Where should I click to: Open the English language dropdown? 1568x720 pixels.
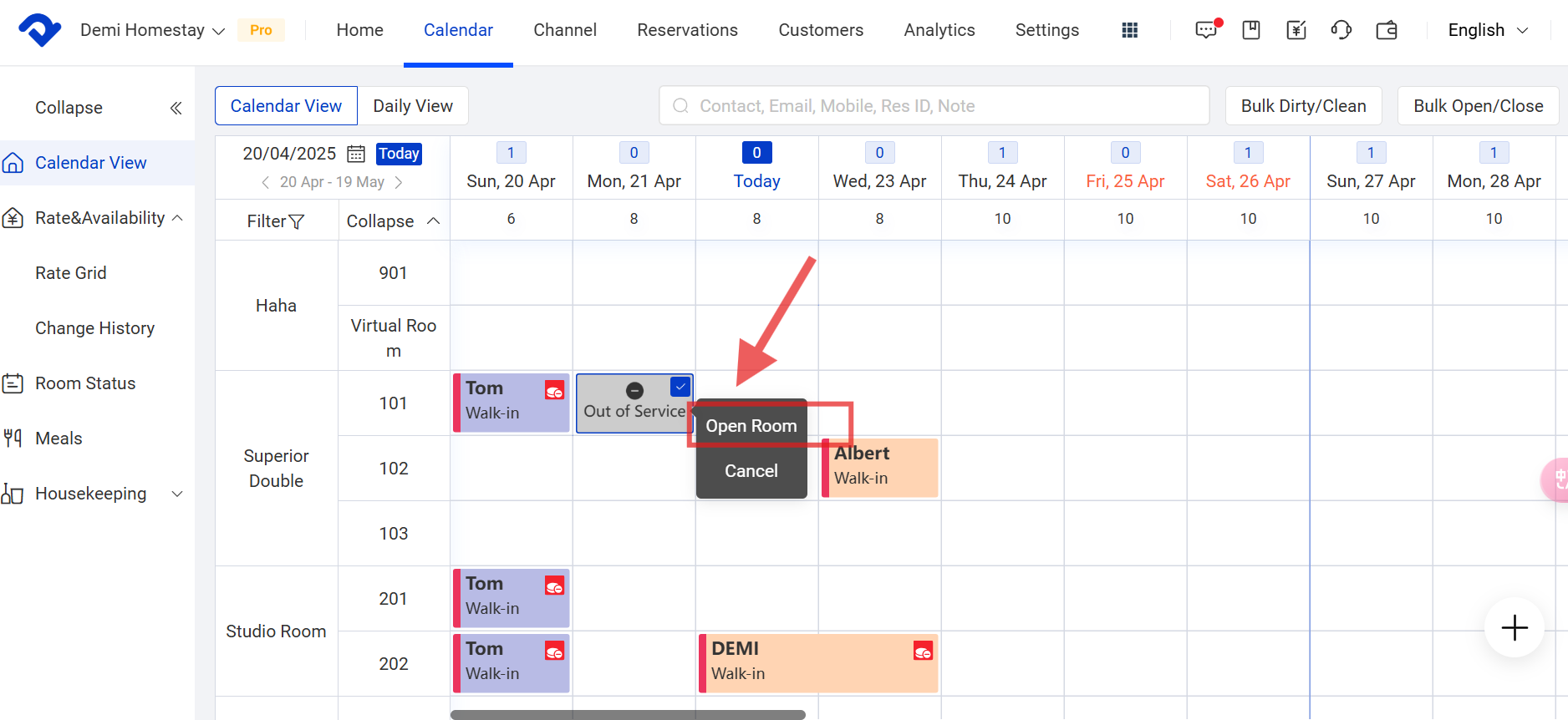point(1488,30)
